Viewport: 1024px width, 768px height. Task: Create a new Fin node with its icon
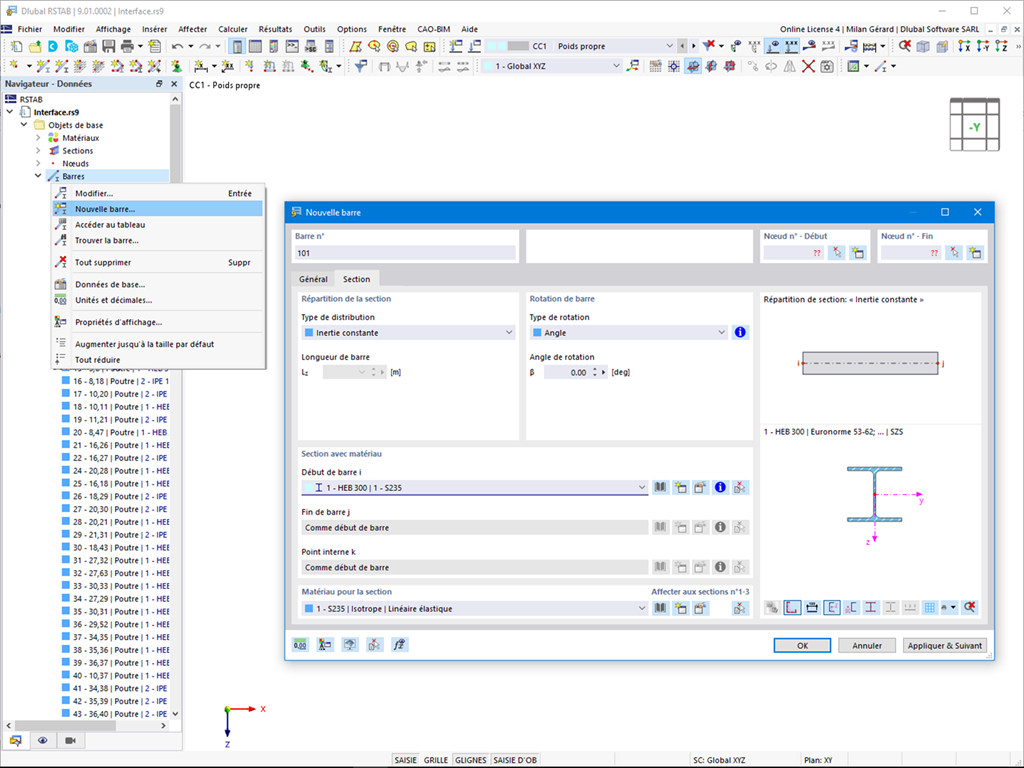tap(975, 253)
